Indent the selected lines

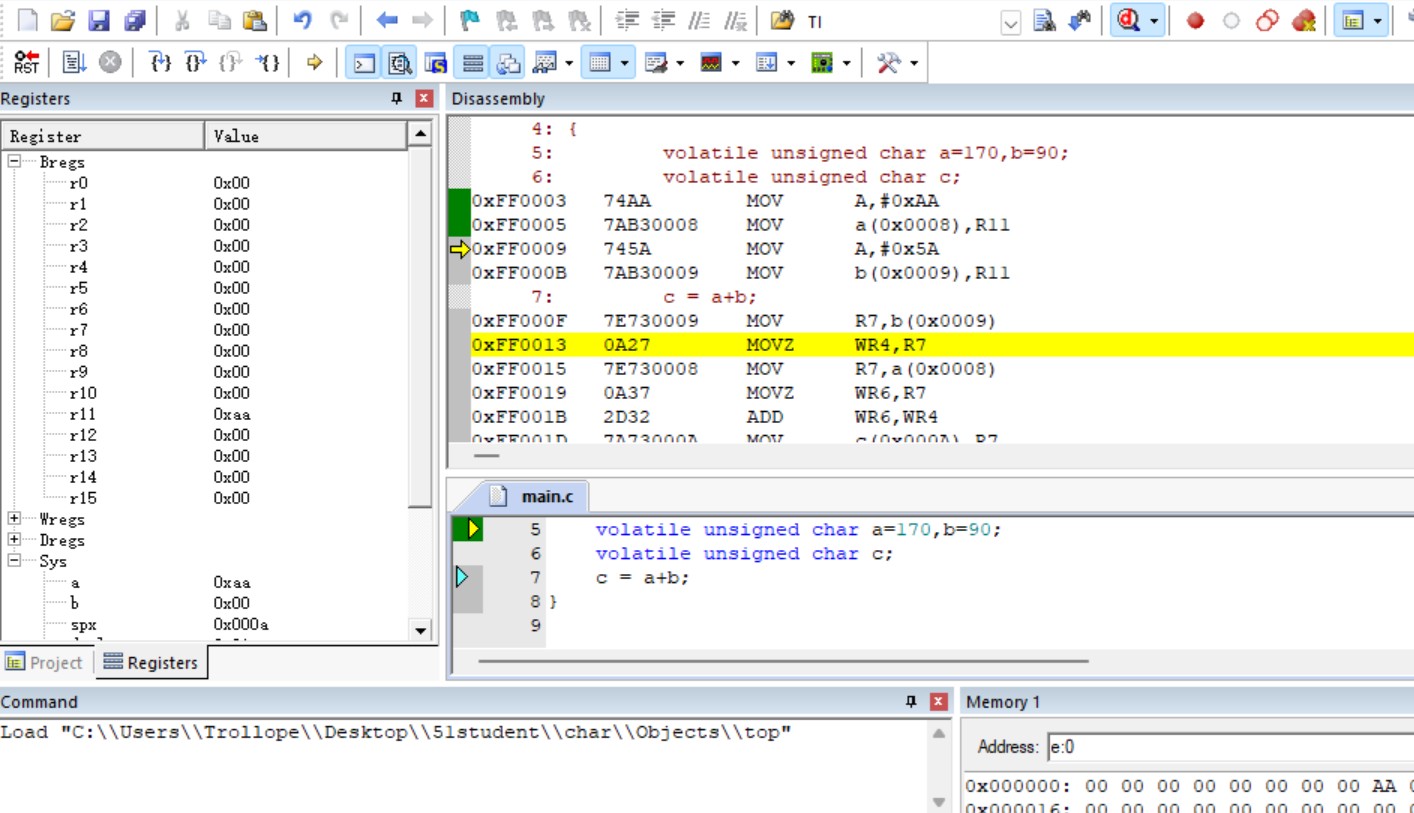[627, 20]
